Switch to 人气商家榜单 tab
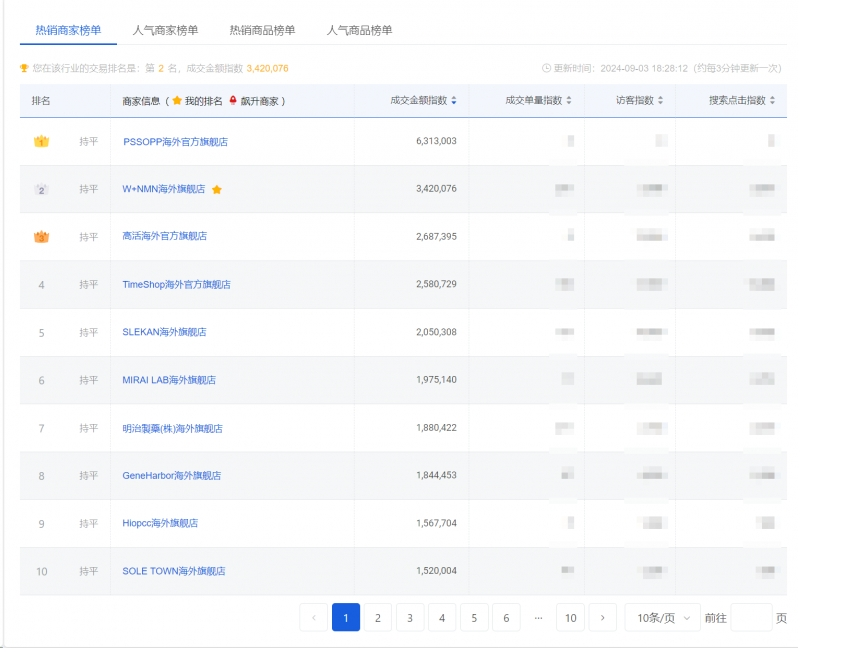The image size is (859, 652). pyautogui.click(x=165, y=30)
